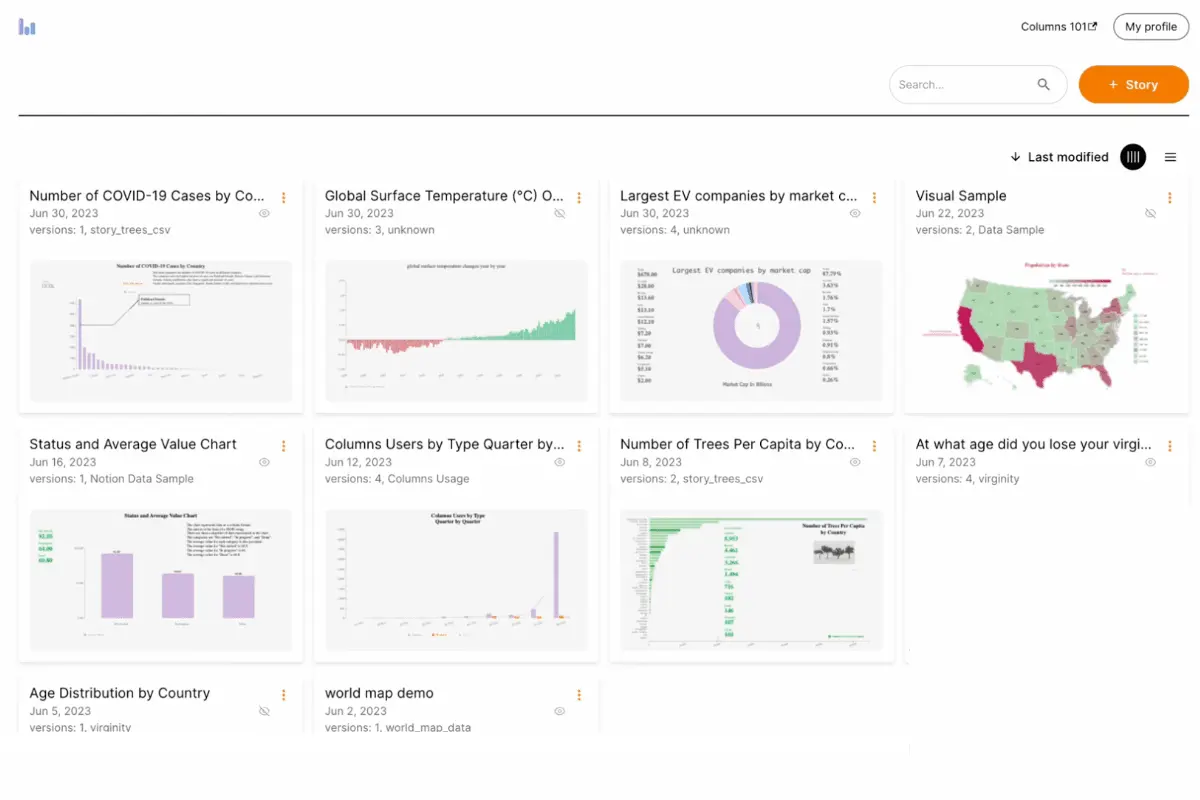Image resolution: width=1200 pixels, height=800 pixels.
Task: Click the search magnifier icon
Action: 1044,85
